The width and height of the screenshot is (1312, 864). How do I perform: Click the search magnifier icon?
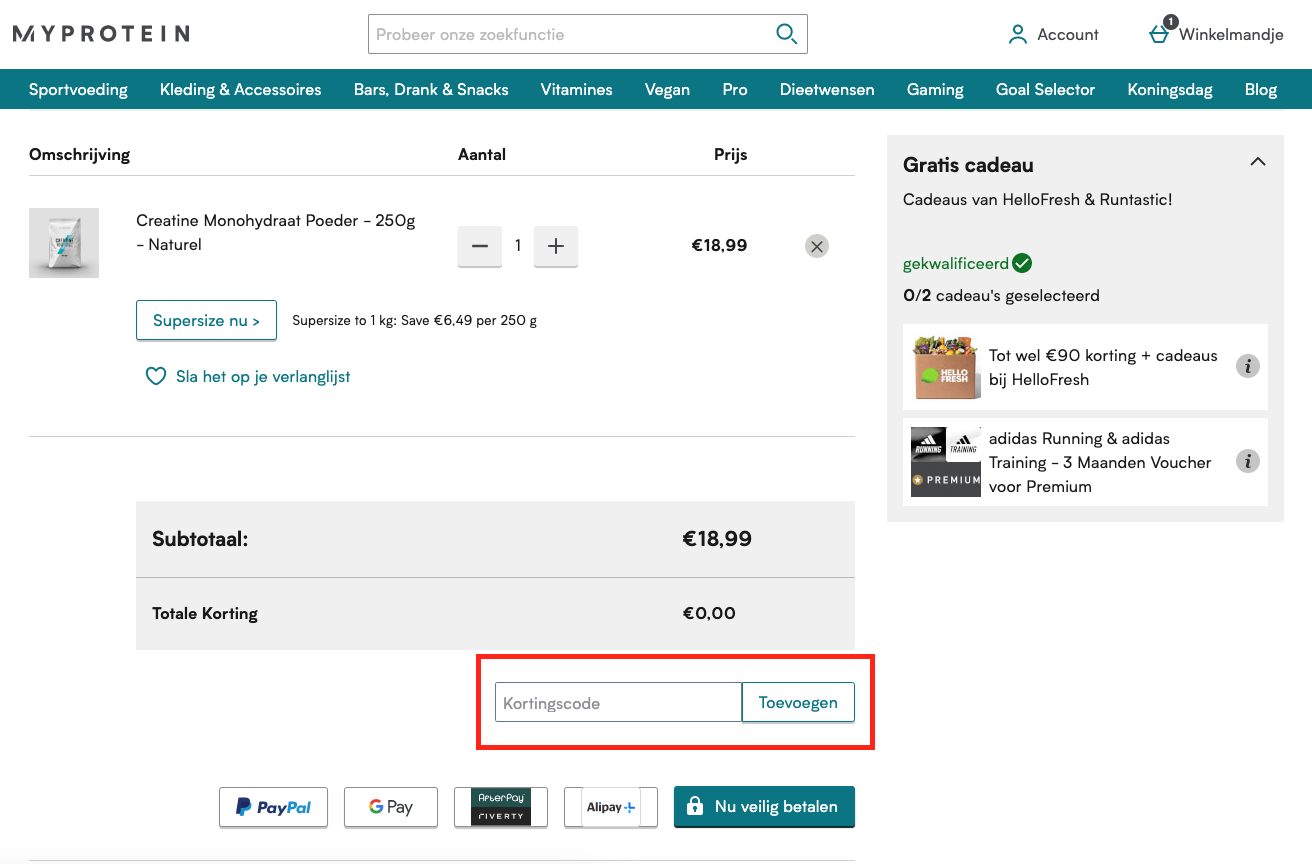pyautogui.click(x=787, y=34)
